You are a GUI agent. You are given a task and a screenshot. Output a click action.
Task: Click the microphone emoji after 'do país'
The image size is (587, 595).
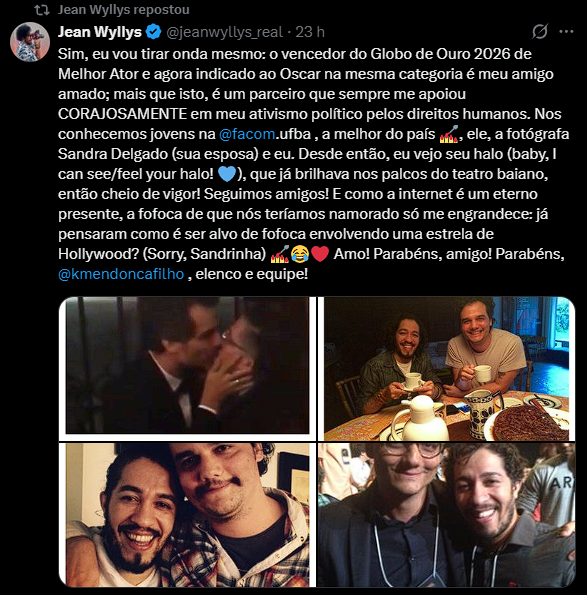[x=449, y=134]
